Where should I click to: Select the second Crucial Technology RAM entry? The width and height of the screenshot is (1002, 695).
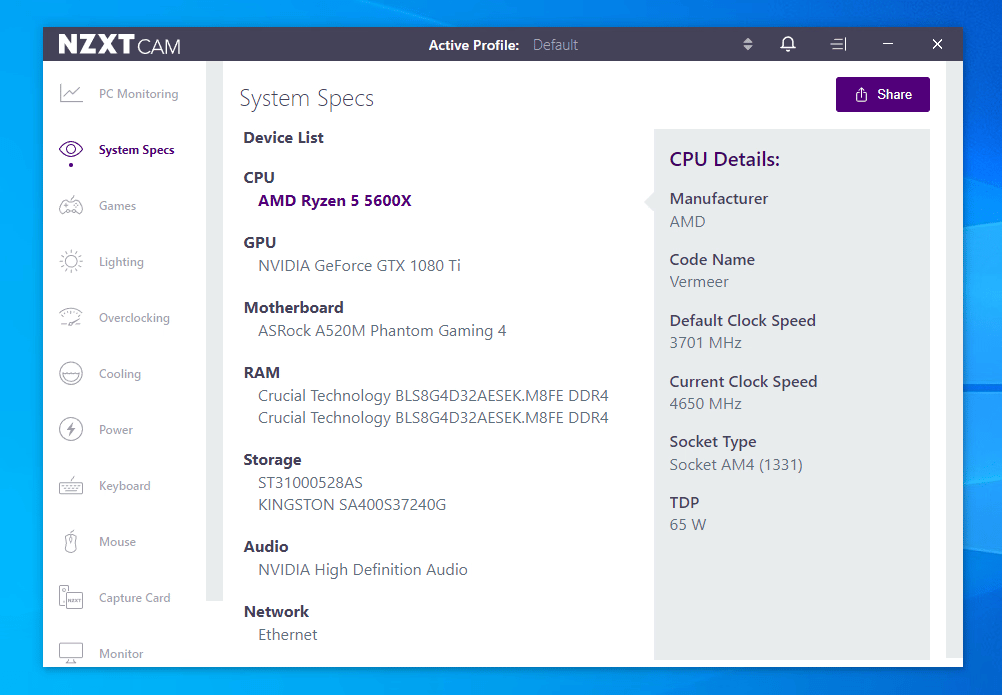point(433,418)
